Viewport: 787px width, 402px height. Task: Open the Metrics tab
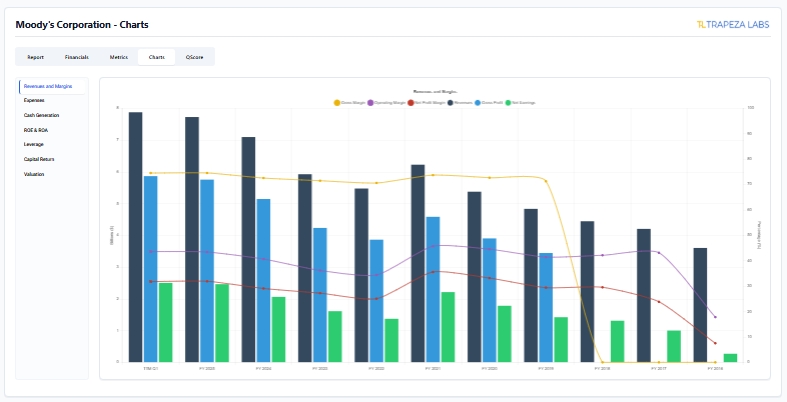[x=119, y=57]
